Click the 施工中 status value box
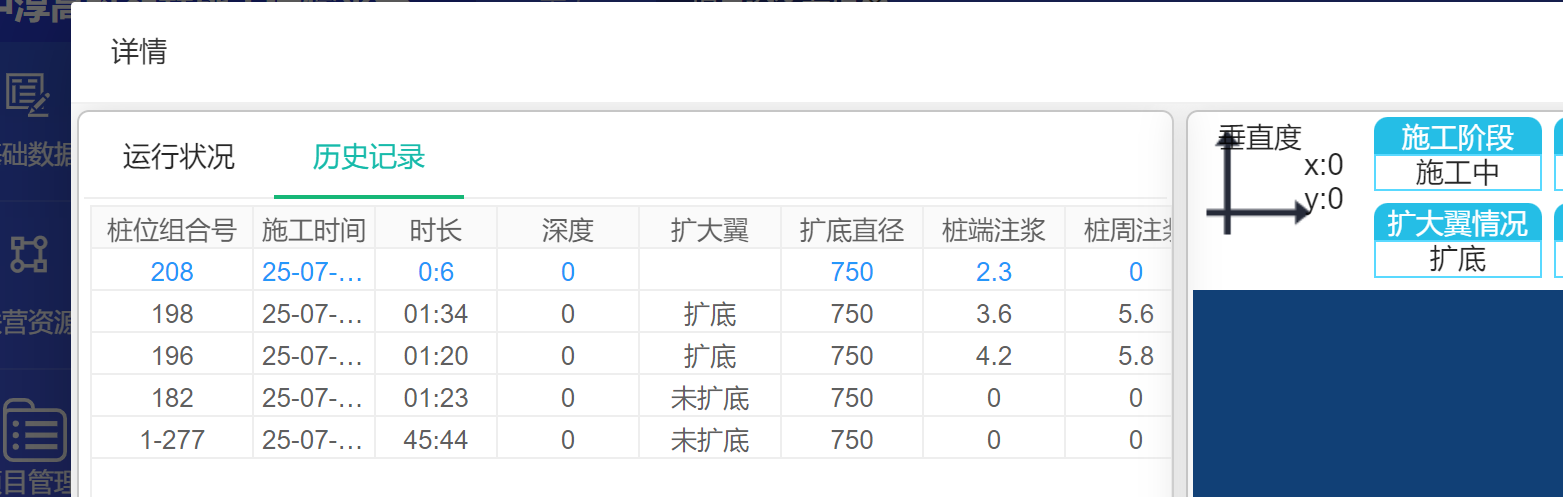The height and width of the screenshot is (497, 1563). pyautogui.click(x=1457, y=173)
